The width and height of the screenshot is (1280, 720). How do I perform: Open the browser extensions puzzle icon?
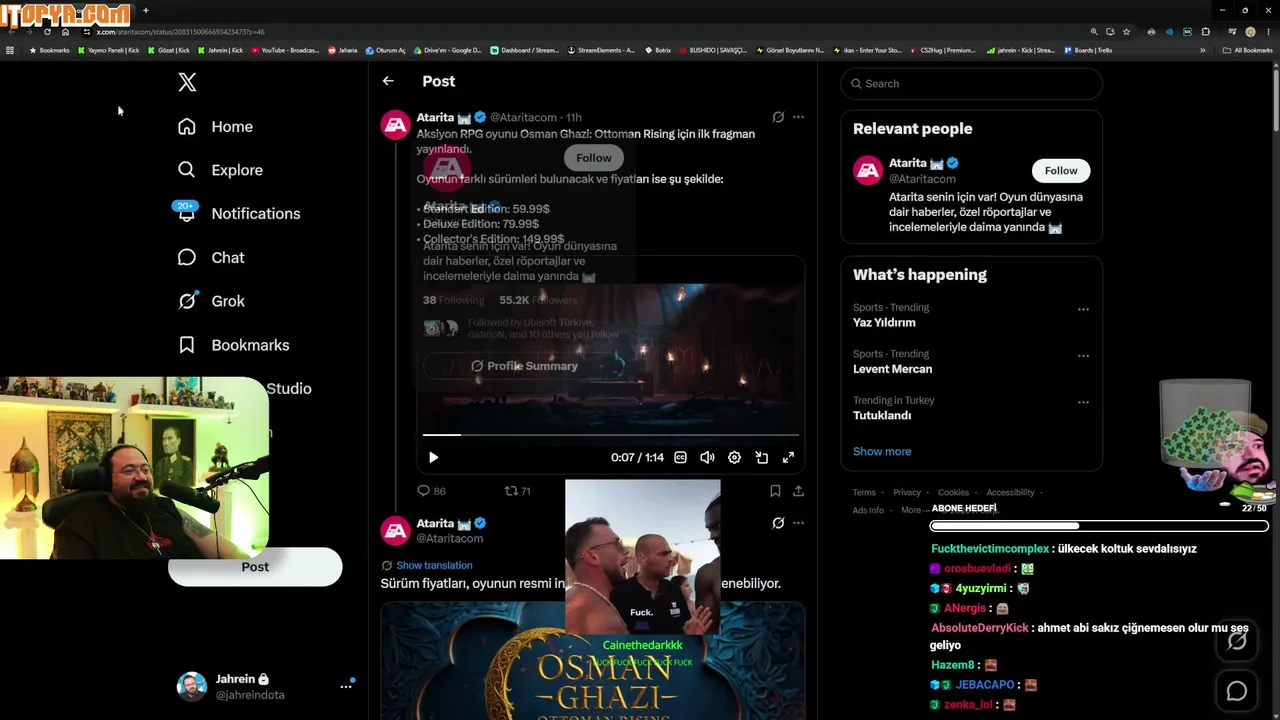click(1205, 32)
